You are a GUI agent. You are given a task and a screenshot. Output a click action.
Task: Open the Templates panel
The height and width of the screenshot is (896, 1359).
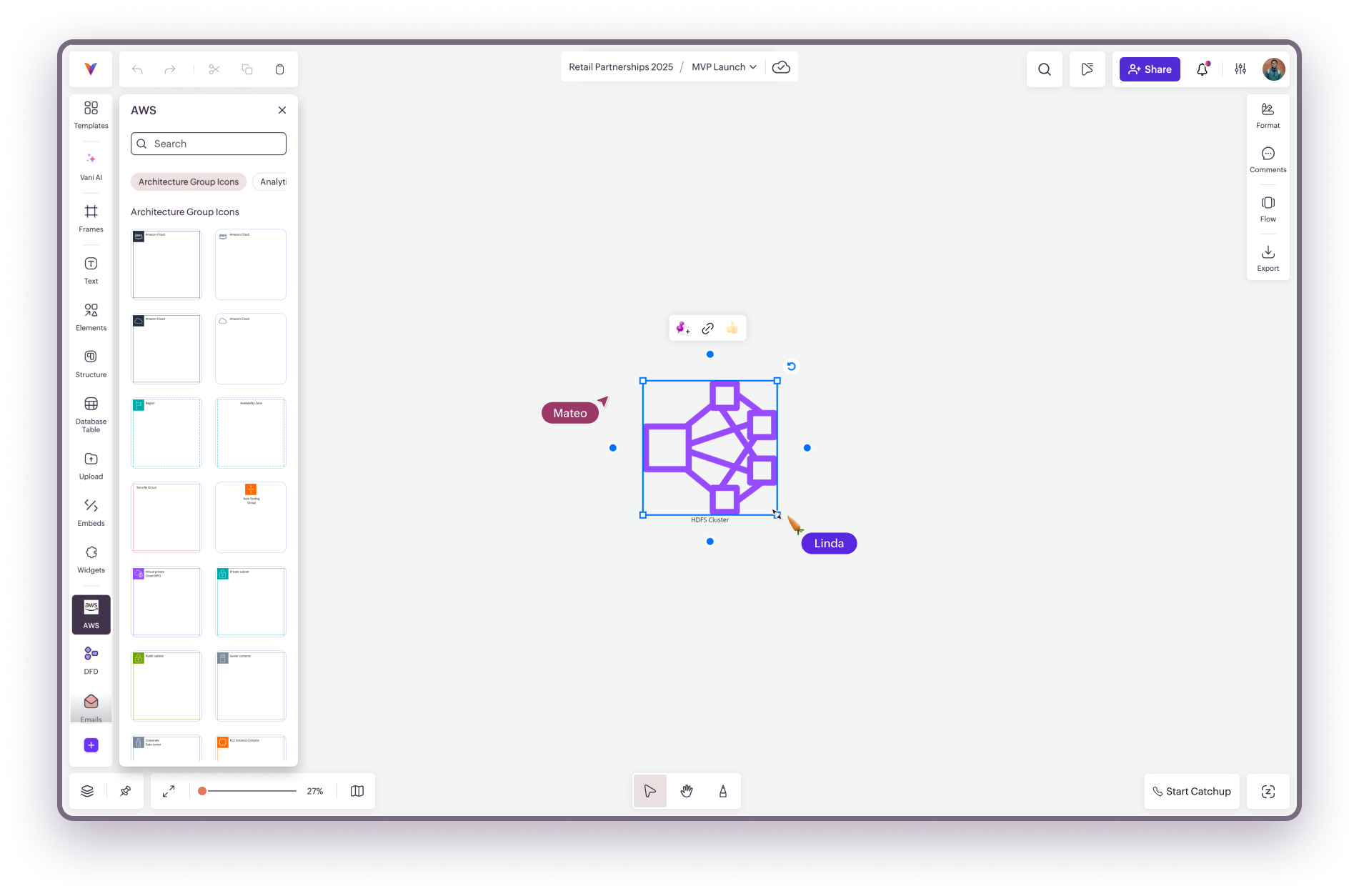pos(91,114)
